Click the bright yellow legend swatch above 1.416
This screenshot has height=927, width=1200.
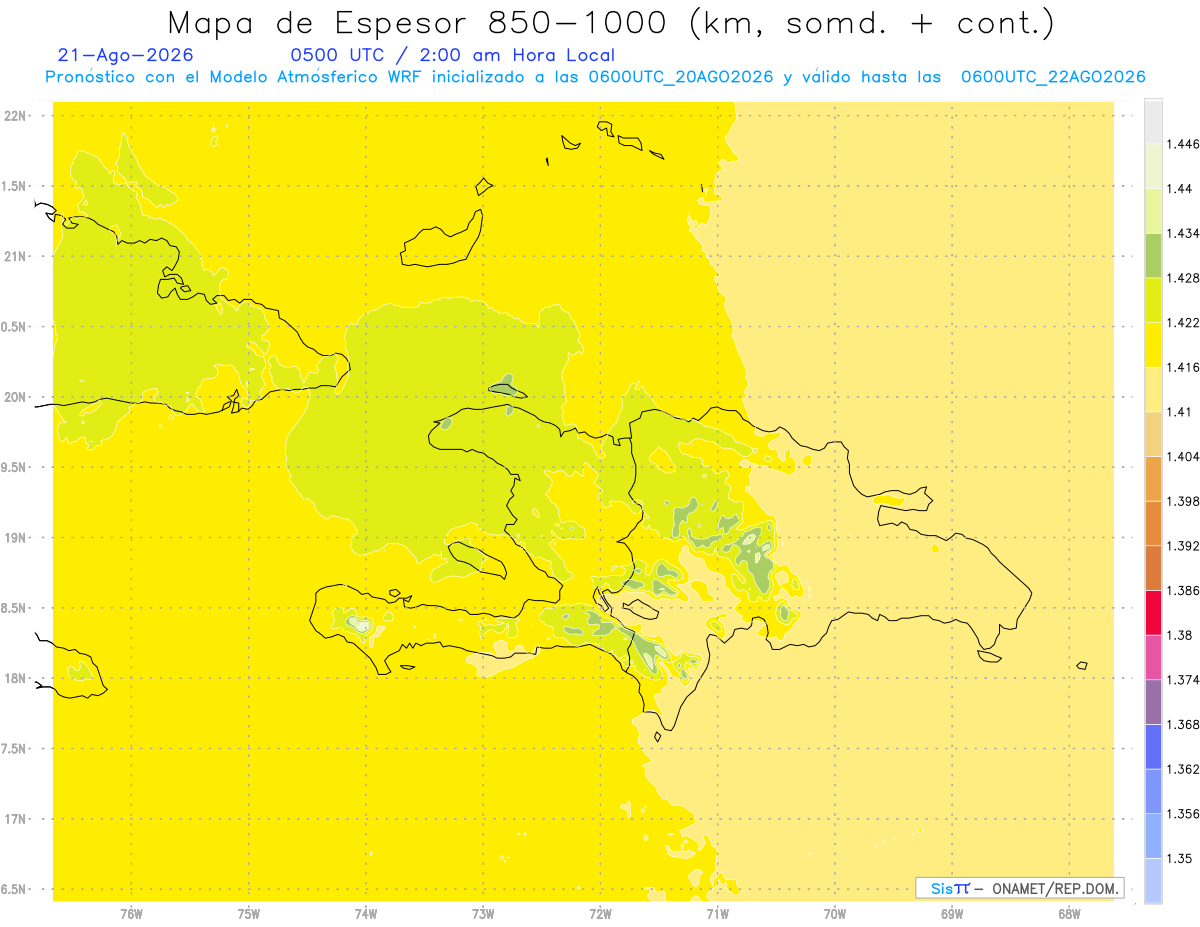[x=1153, y=345]
